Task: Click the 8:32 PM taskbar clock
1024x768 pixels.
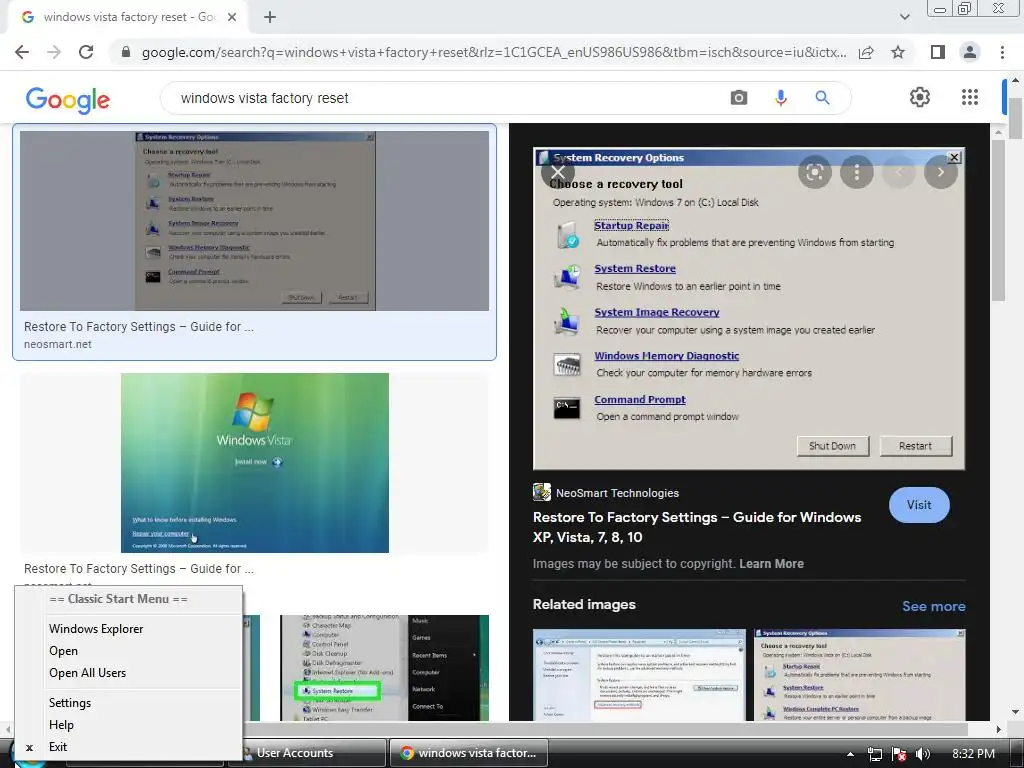Action: [x=973, y=754]
